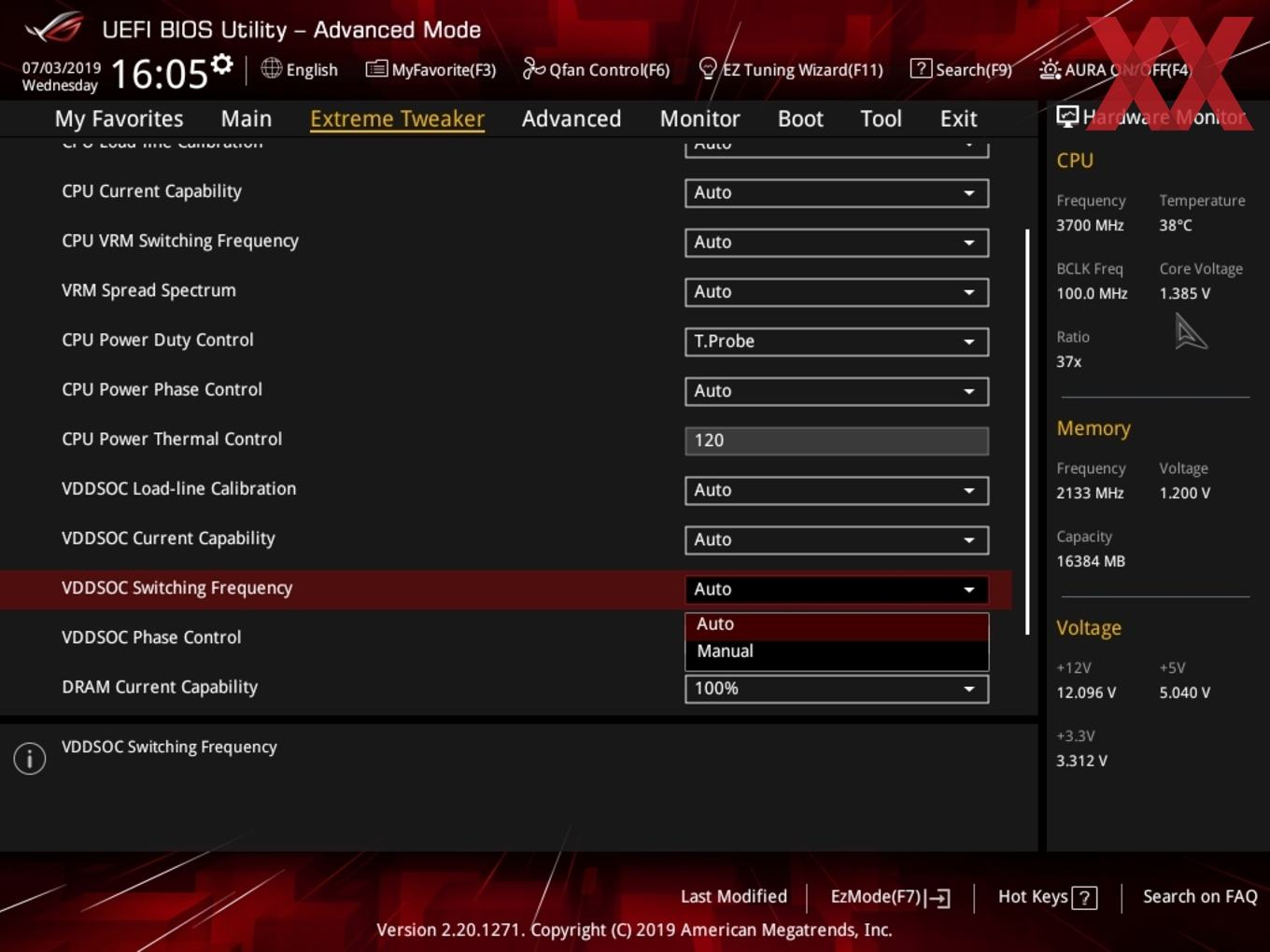1270x952 pixels.
Task: Switch to EzMode(F7)
Action: click(x=890, y=897)
